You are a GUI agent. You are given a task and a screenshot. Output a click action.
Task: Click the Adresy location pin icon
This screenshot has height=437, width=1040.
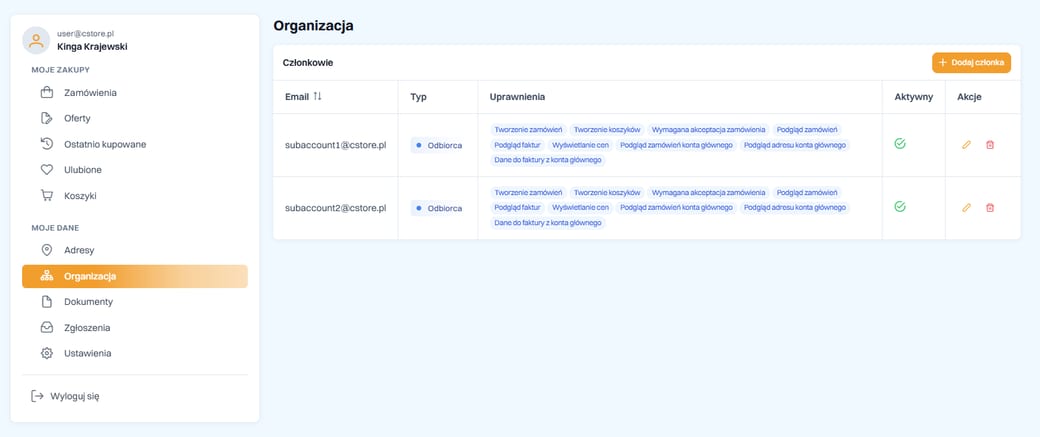coord(46,250)
